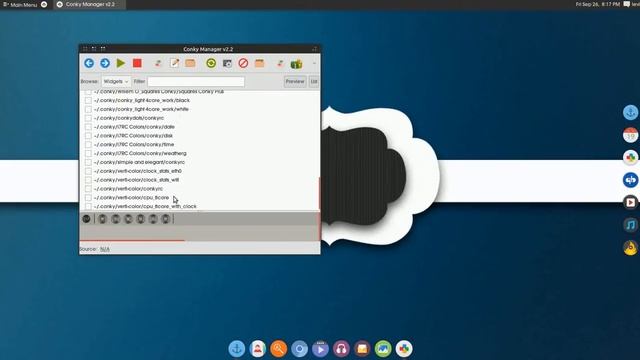Click the date and time in top panel
640x360 pixels.
(598, 4)
